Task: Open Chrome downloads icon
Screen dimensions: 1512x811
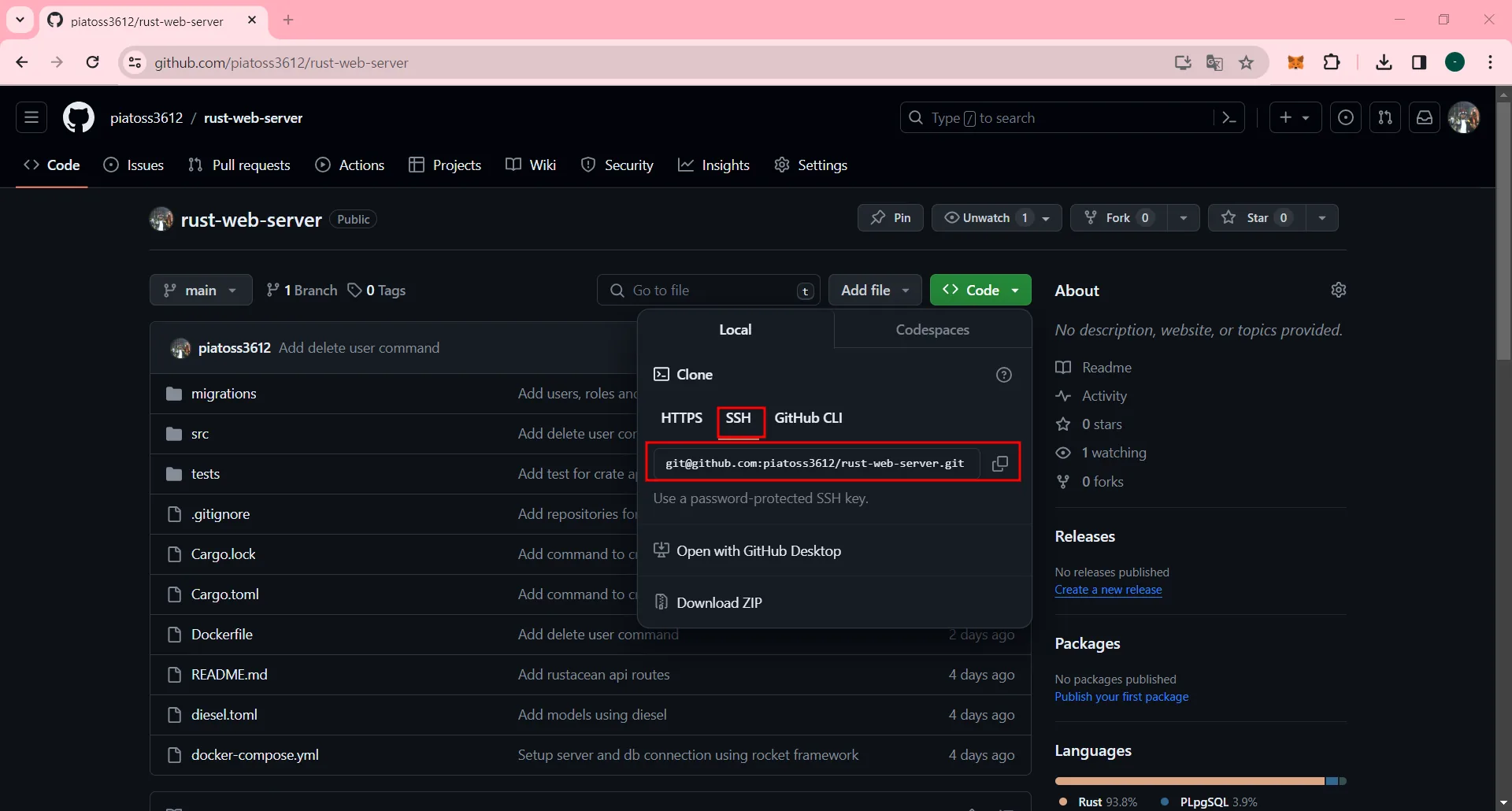Action: coord(1384,63)
